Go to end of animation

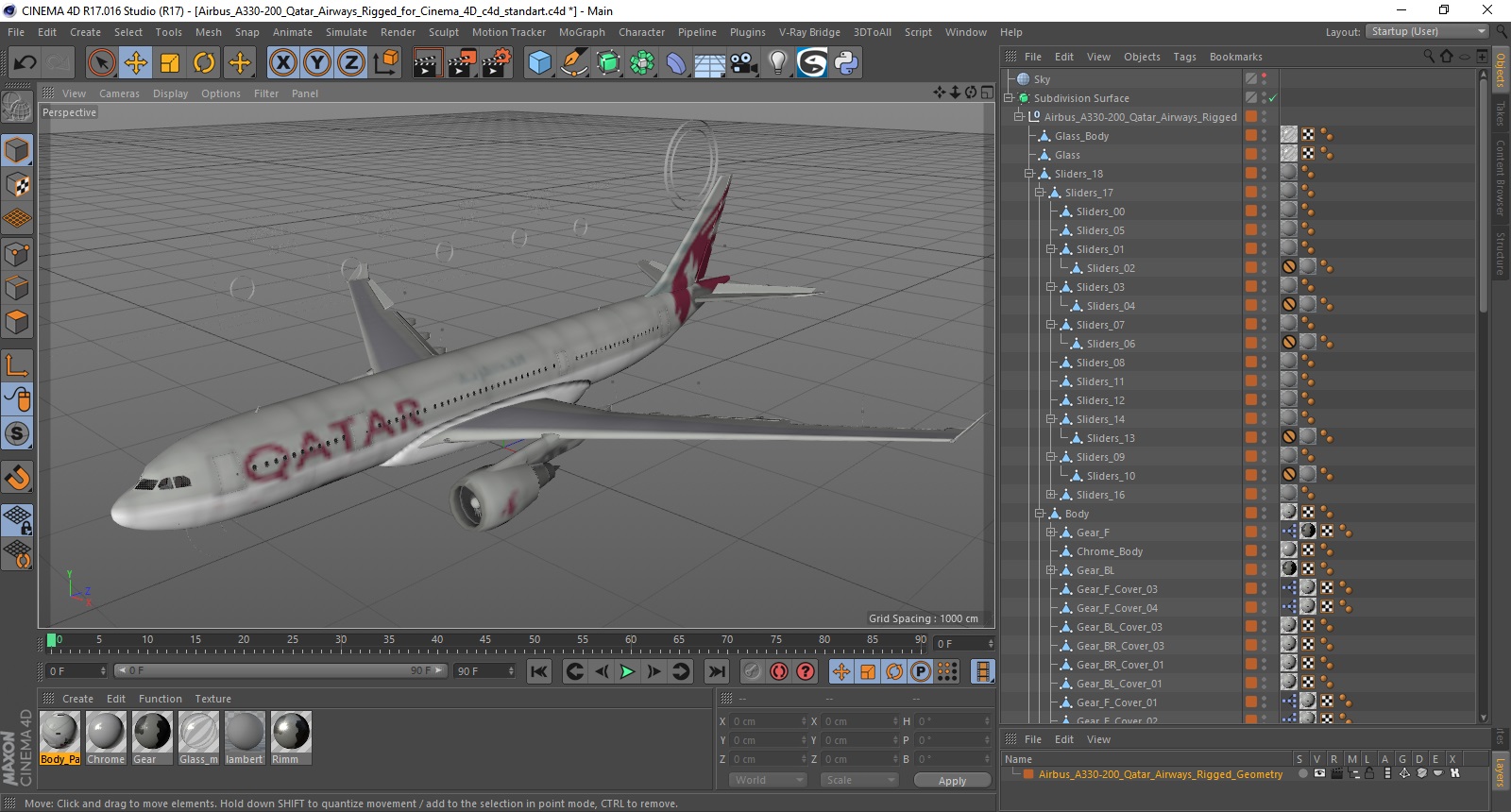[x=717, y=671]
